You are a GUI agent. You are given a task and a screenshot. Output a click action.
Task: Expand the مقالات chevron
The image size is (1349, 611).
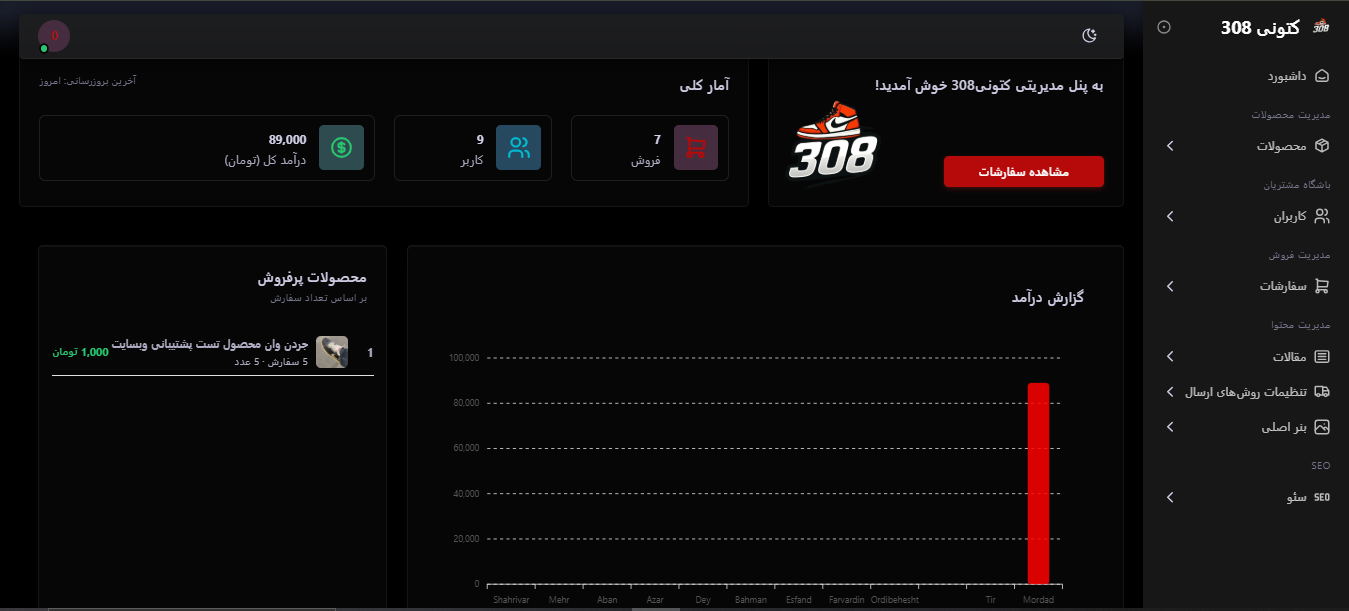coord(1170,357)
